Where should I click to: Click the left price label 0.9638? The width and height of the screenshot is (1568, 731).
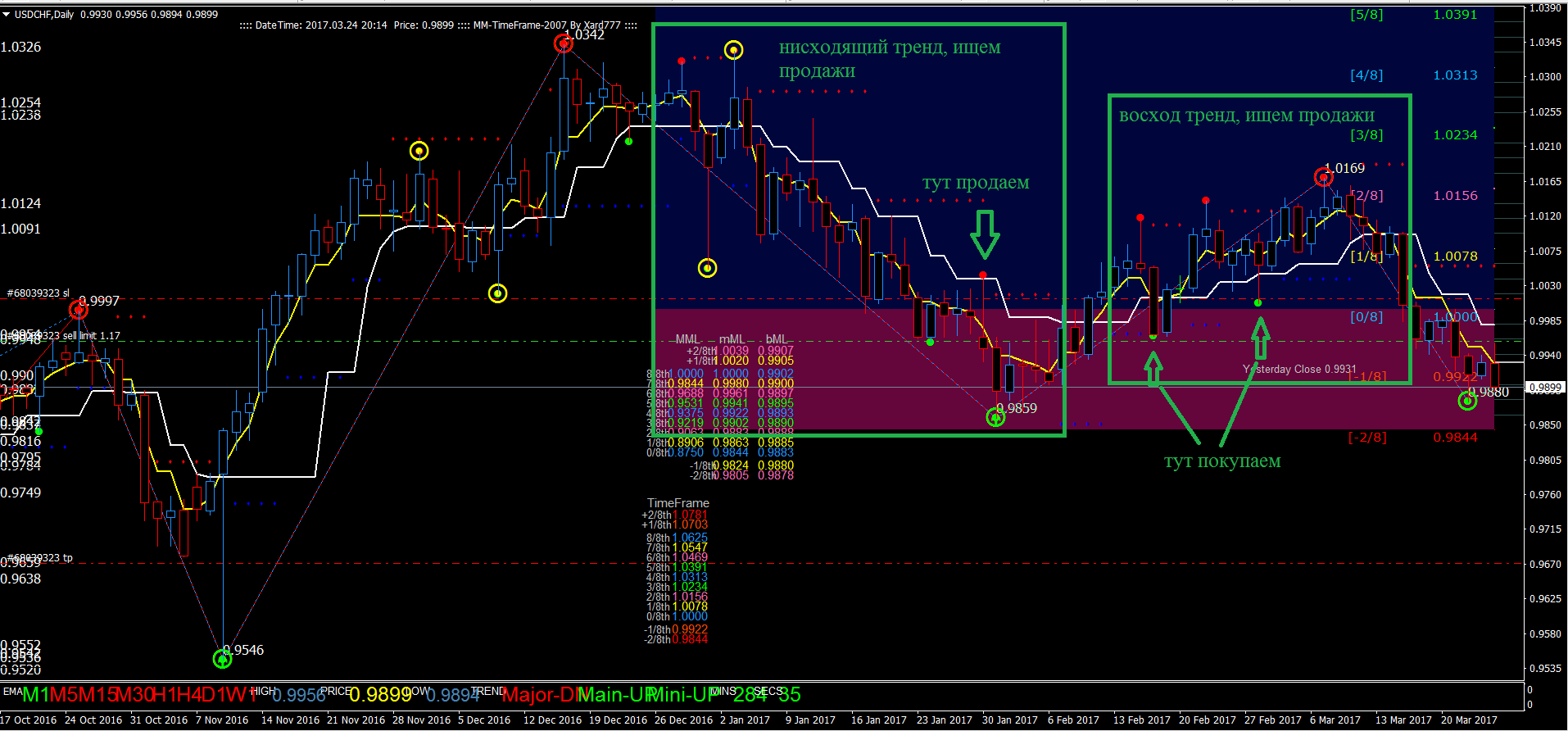click(x=20, y=579)
